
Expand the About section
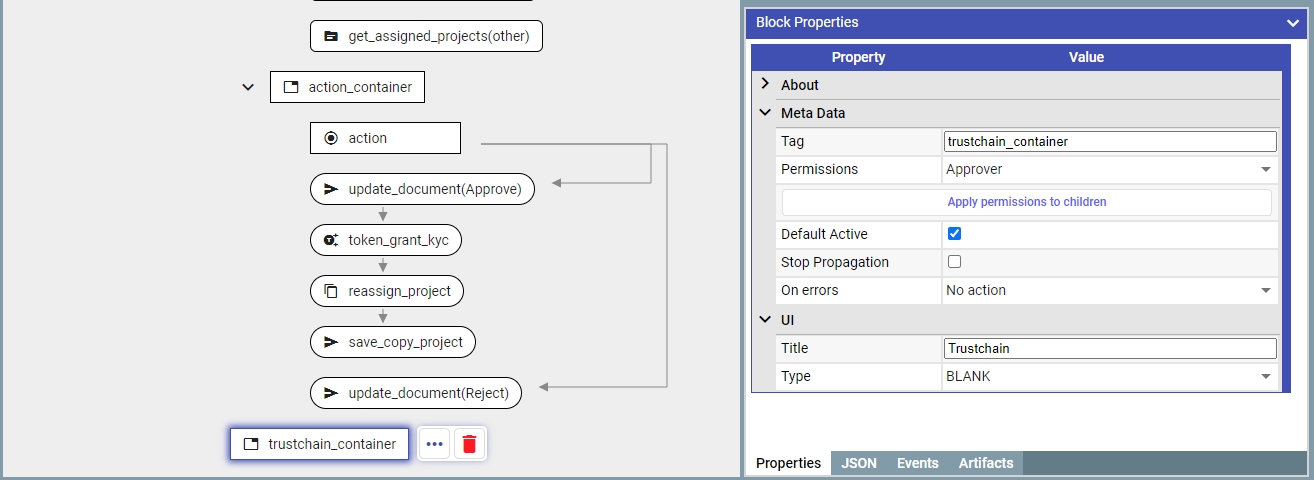pyautogui.click(x=765, y=85)
